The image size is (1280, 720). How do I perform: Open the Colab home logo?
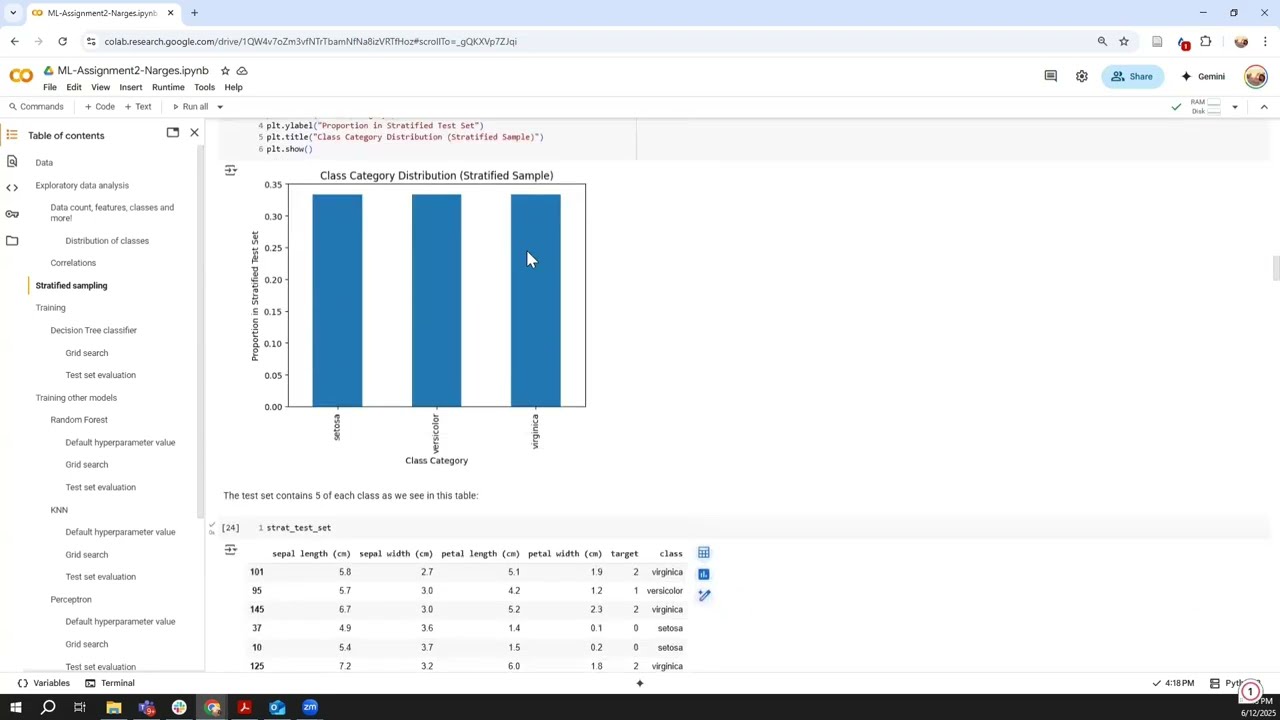click(21, 76)
